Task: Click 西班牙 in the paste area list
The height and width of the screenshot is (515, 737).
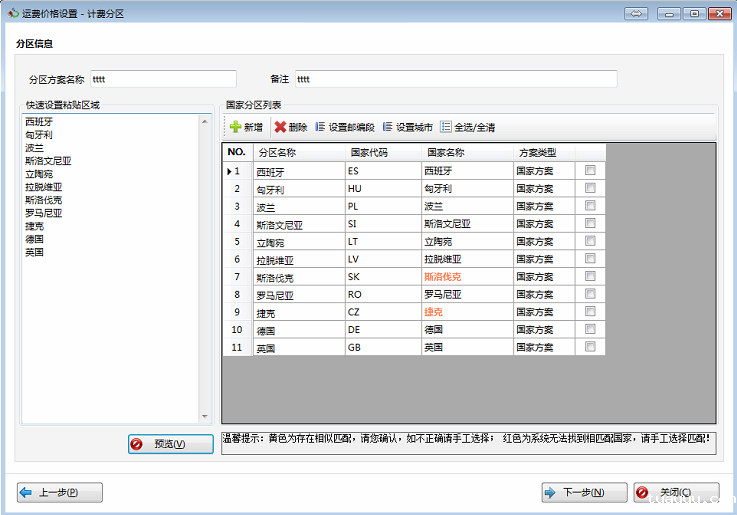Action: (x=39, y=122)
